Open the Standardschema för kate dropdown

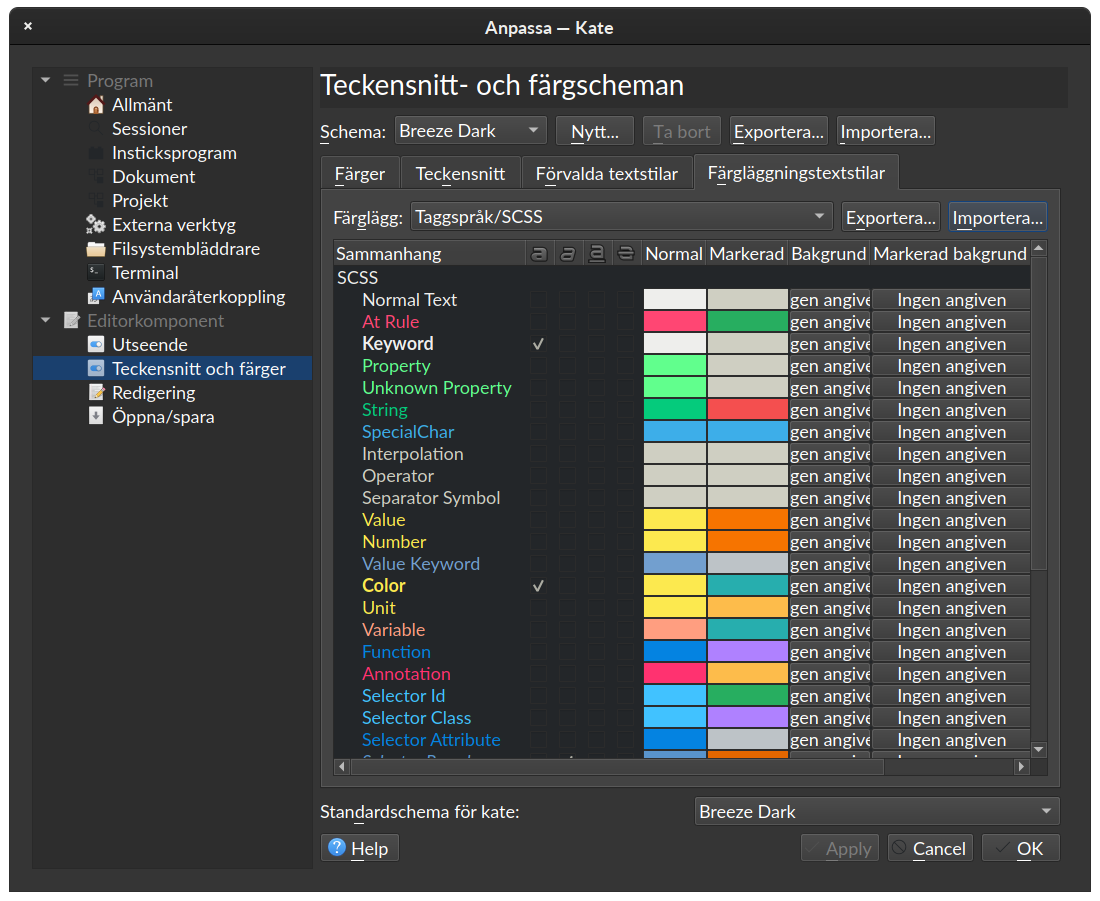pyautogui.click(x=877, y=812)
